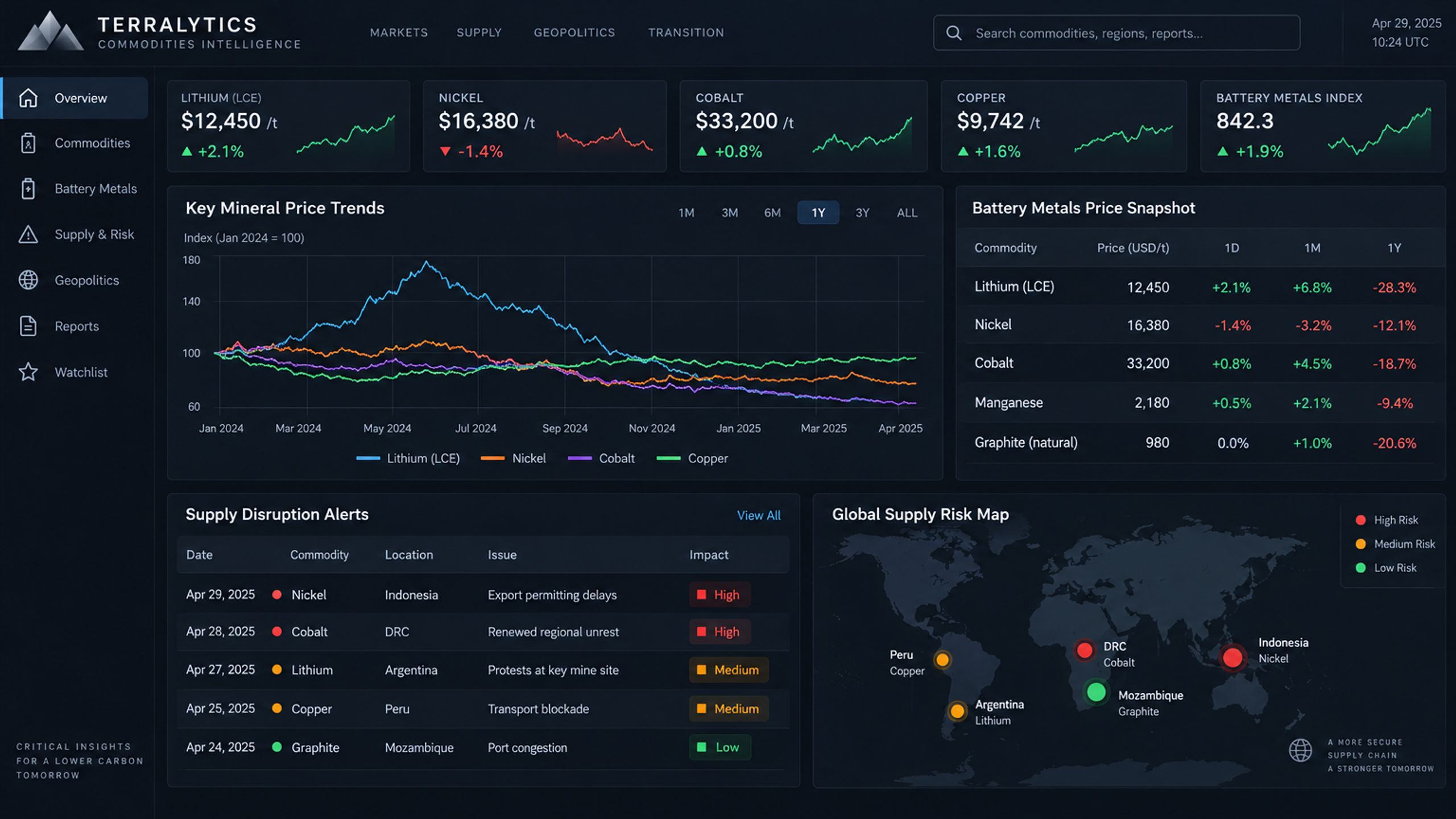Screen dimensions: 1456x819
Task: Select the ALL time range
Action: [907, 213]
